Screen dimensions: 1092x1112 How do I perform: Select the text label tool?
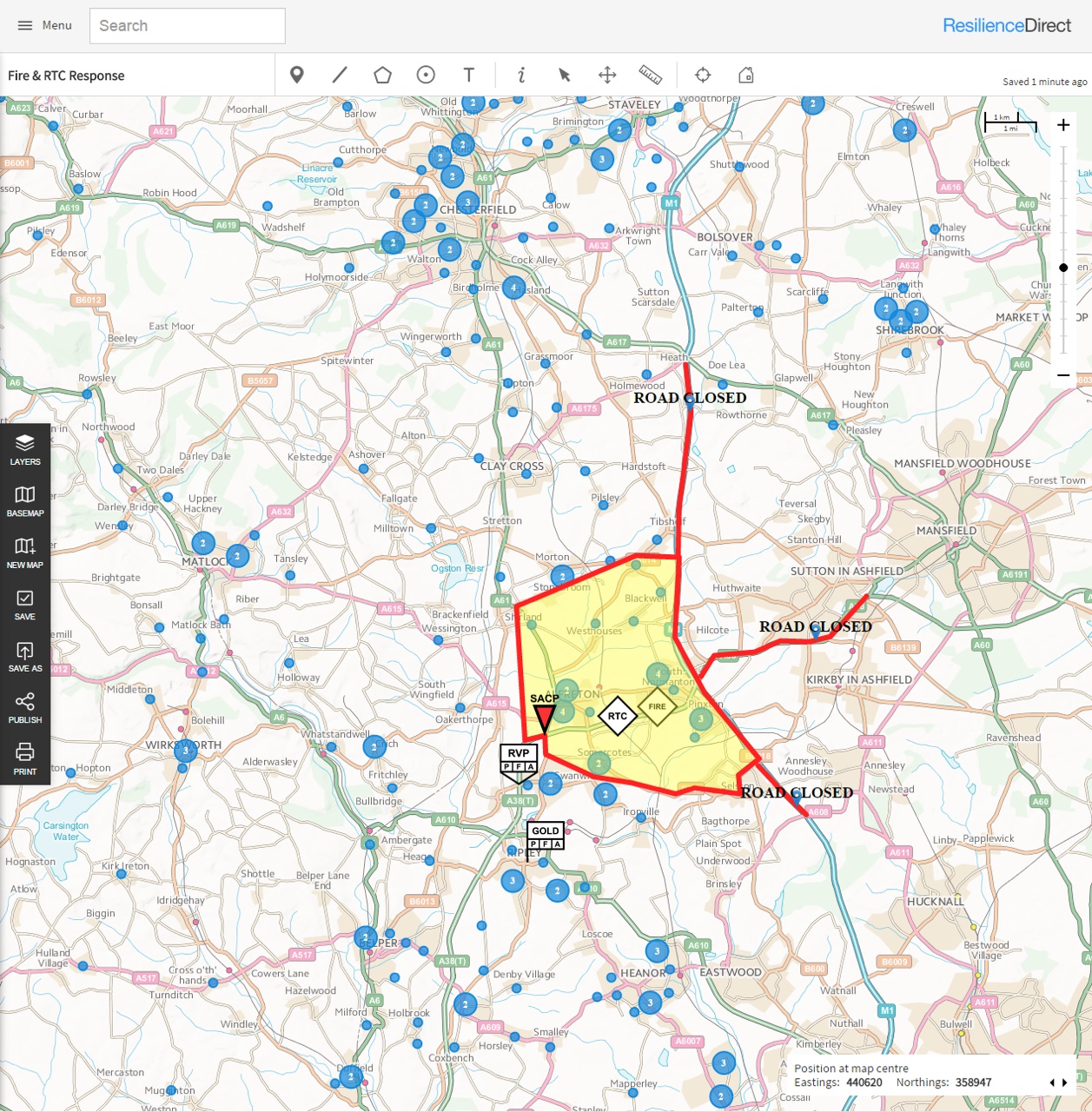469,75
